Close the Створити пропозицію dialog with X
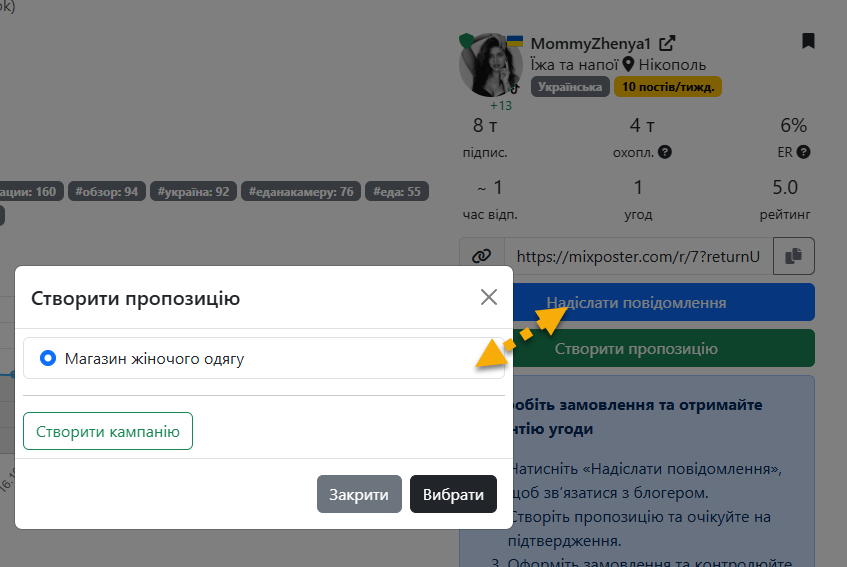Screen dimensions: 847x567 [x=488, y=297]
